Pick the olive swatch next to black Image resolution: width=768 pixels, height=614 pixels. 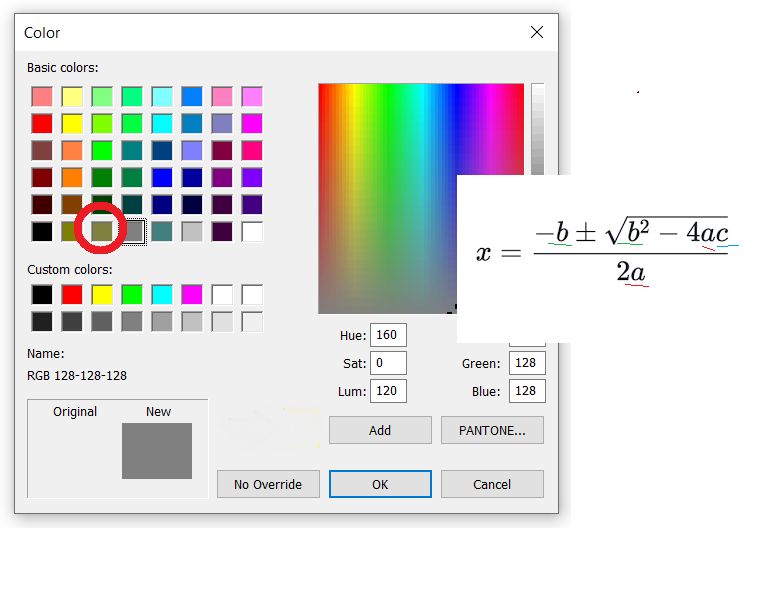[x=69, y=232]
